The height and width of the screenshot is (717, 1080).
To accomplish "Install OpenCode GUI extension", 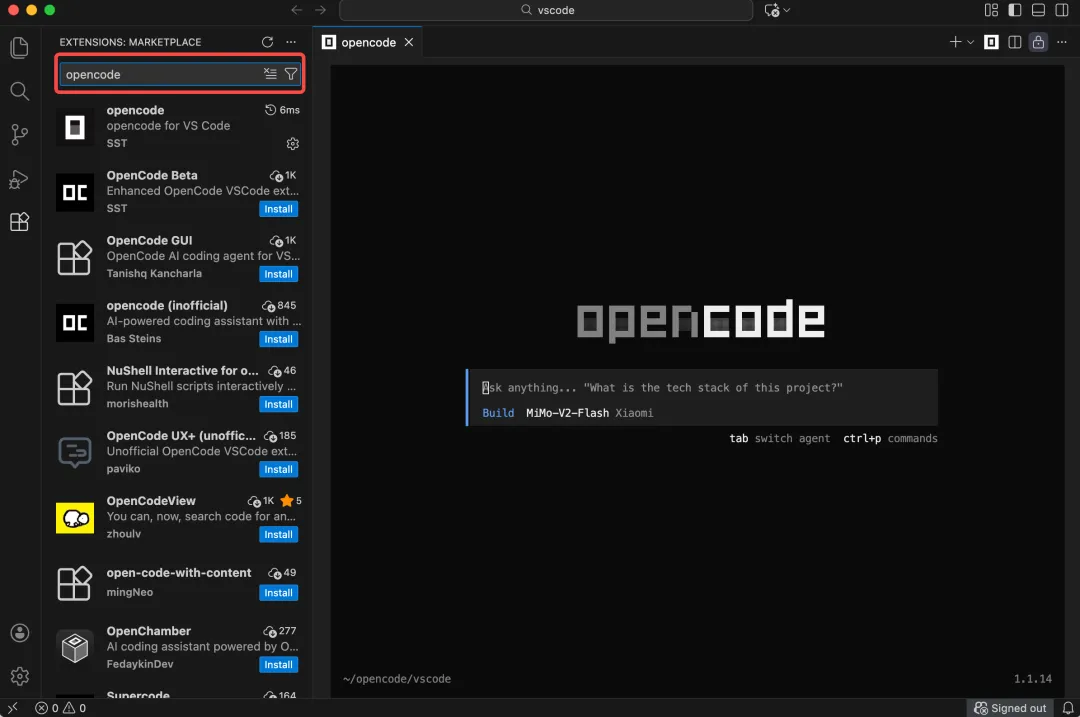I will tap(278, 274).
